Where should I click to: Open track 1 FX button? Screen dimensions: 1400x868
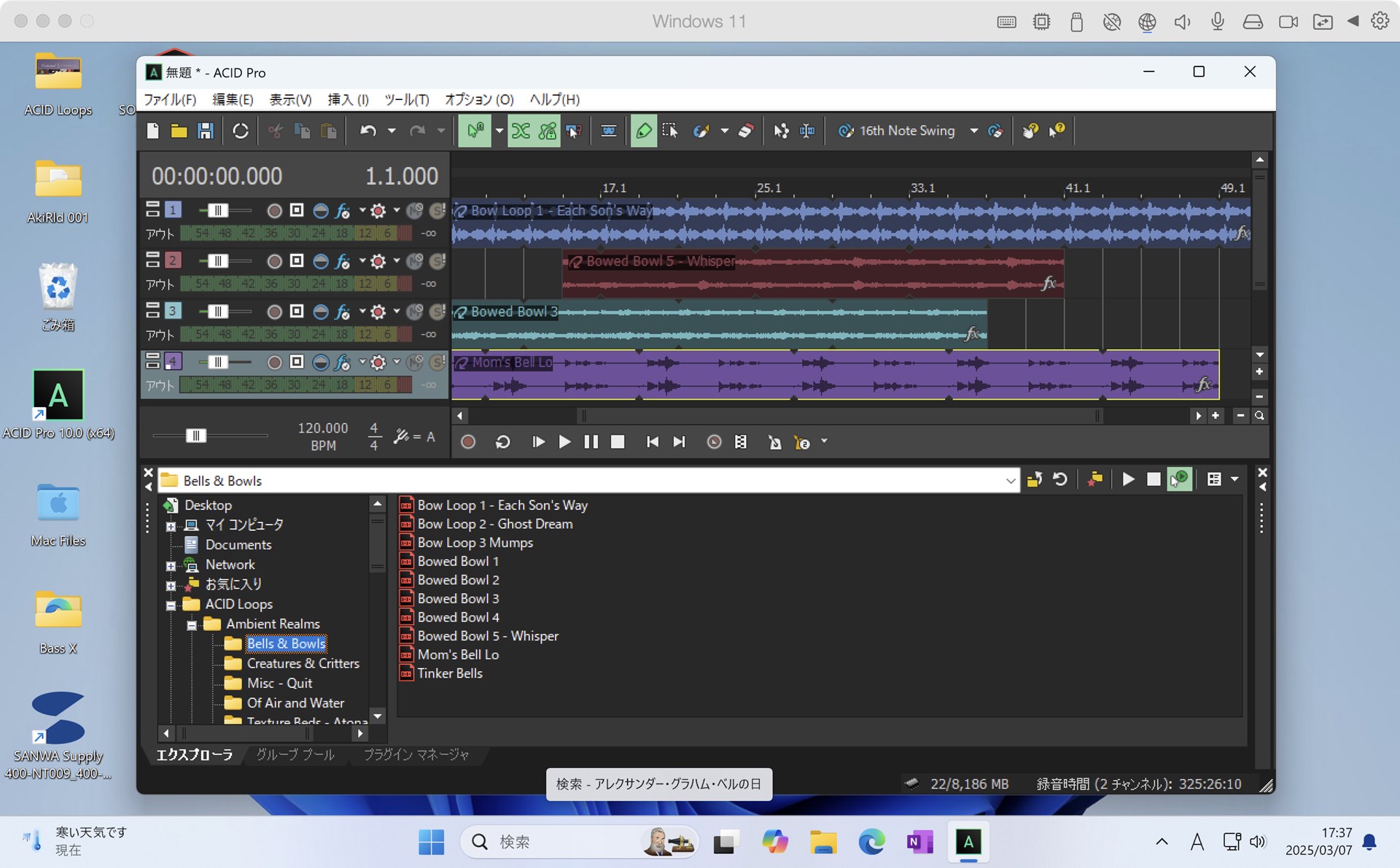click(342, 211)
